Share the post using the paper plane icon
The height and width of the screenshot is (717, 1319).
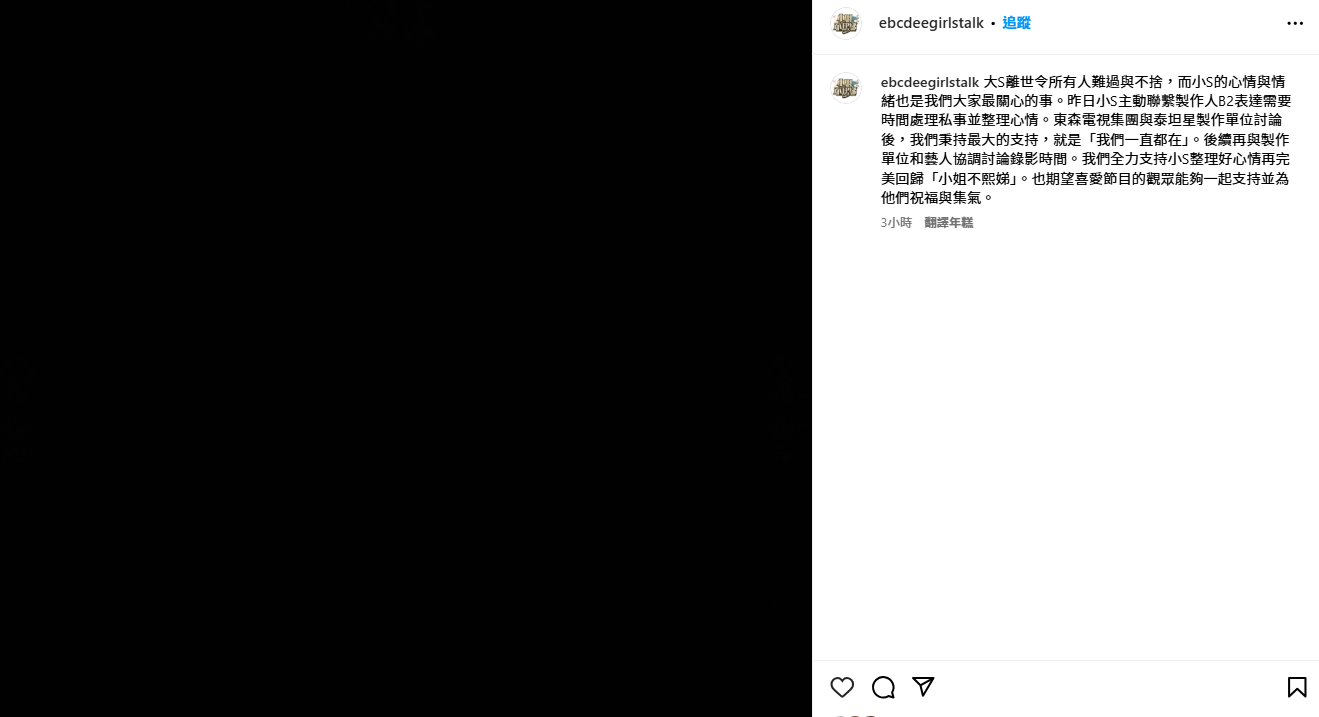[x=923, y=687]
